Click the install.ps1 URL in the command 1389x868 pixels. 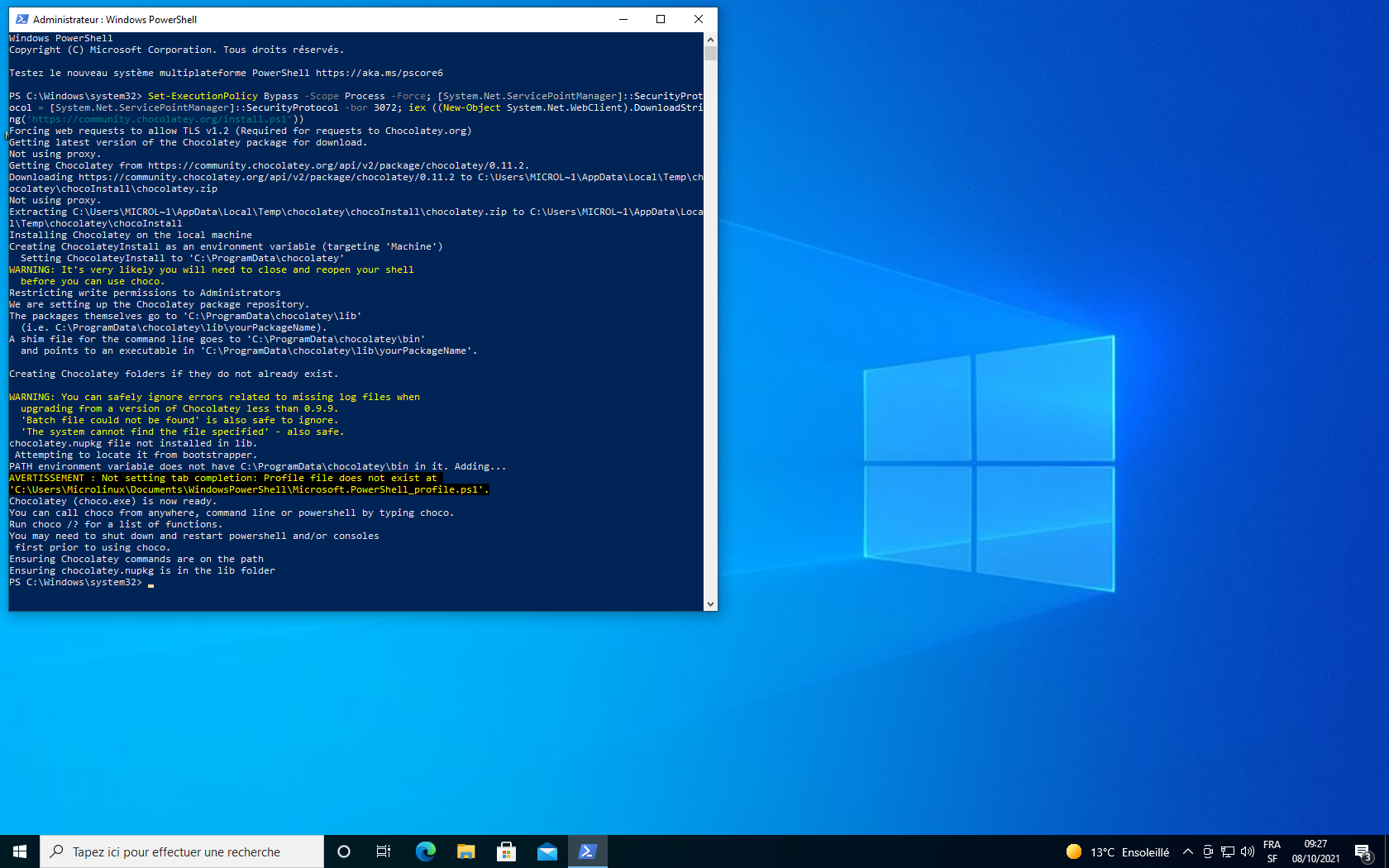click(160, 120)
